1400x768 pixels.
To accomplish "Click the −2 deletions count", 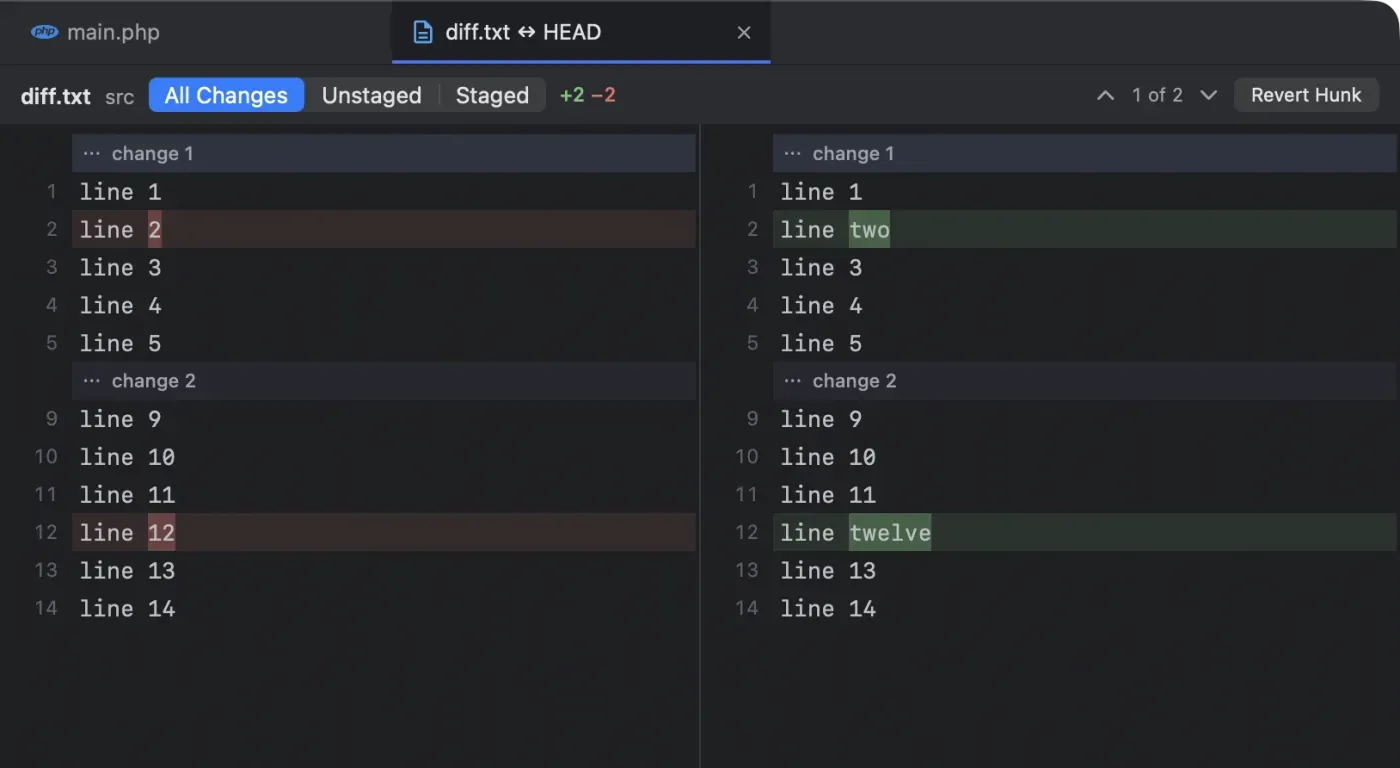I will 603,95.
